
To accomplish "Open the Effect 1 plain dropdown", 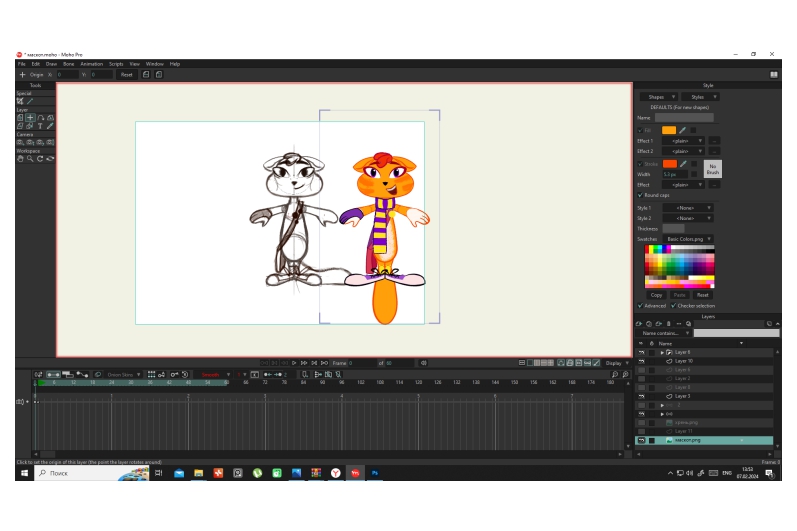I will pyautogui.click(x=683, y=141).
